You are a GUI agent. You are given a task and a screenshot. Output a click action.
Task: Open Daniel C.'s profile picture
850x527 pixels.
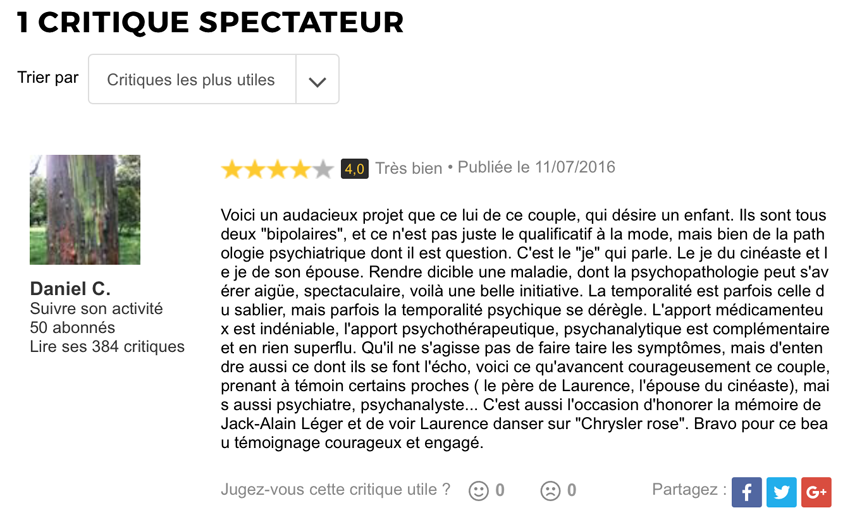click(85, 210)
